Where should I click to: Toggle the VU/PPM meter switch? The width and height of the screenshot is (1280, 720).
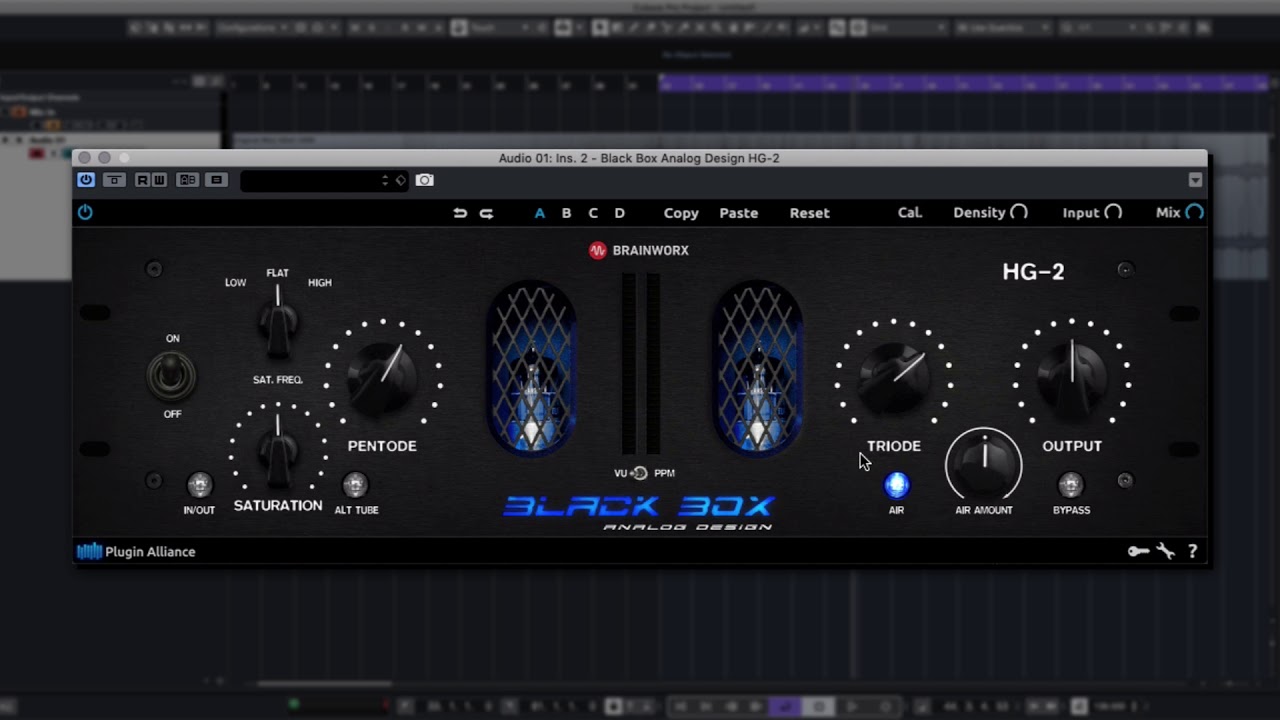click(x=640, y=473)
